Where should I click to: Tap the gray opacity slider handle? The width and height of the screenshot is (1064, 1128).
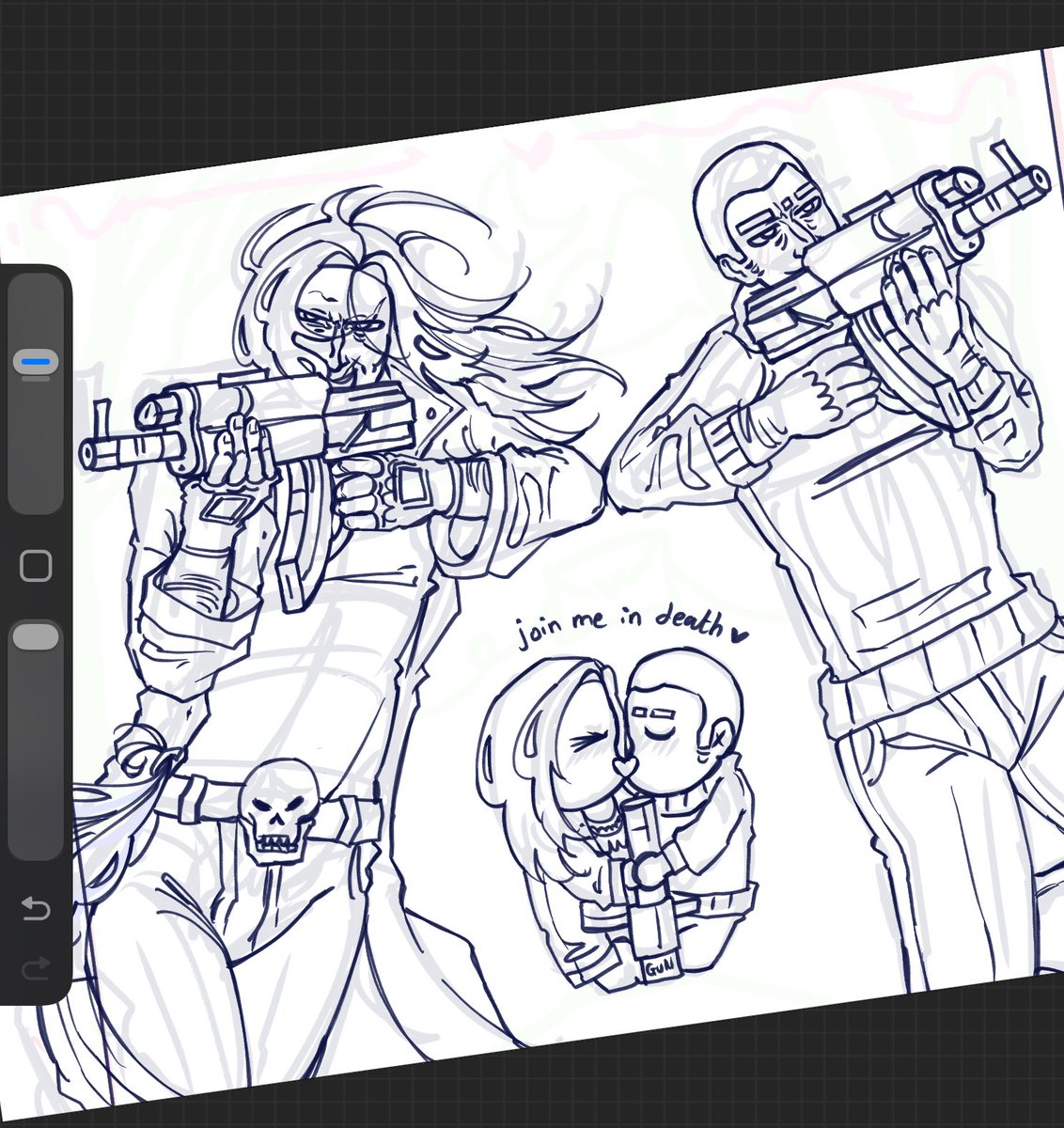(x=34, y=637)
